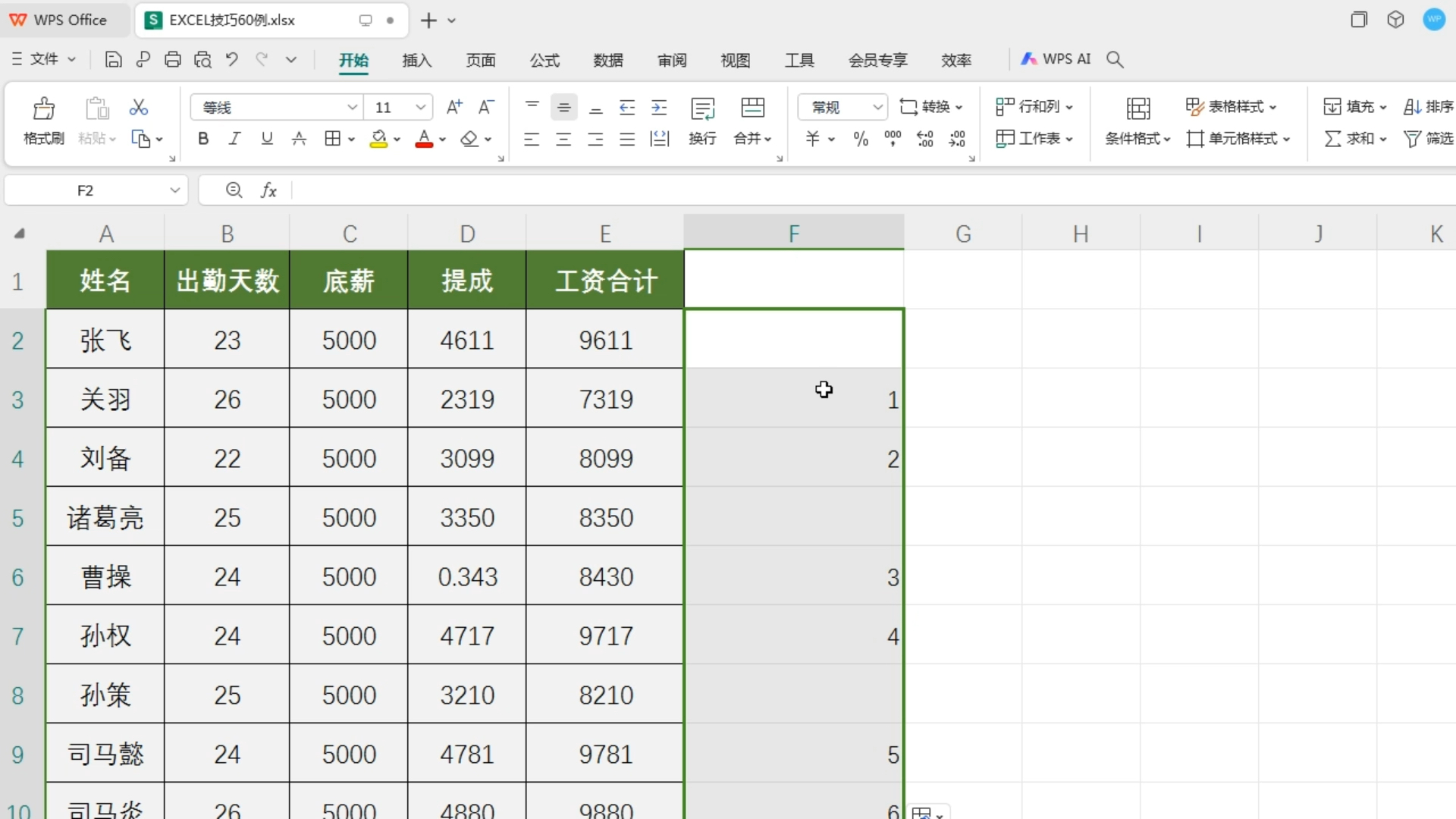Image resolution: width=1456 pixels, height=819 pixels.
Task: Switch to the 插入 ribbon tab
Action: [416, 61]
